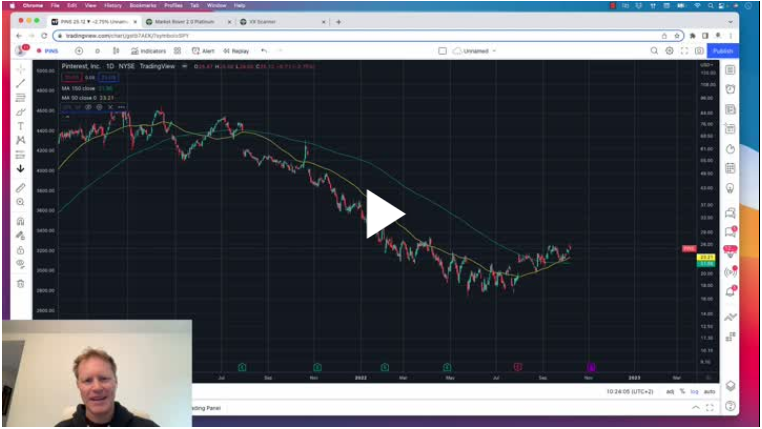This screenshot has width=762, height=429.
Task: Open the layout setup square icon
Action: coord(442,51)
